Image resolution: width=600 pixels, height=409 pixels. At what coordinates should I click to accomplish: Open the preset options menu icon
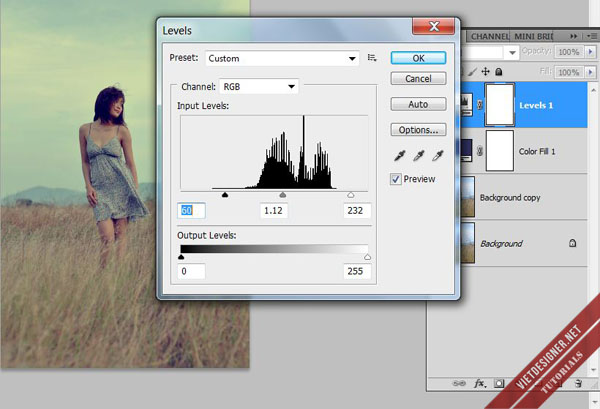372,58
